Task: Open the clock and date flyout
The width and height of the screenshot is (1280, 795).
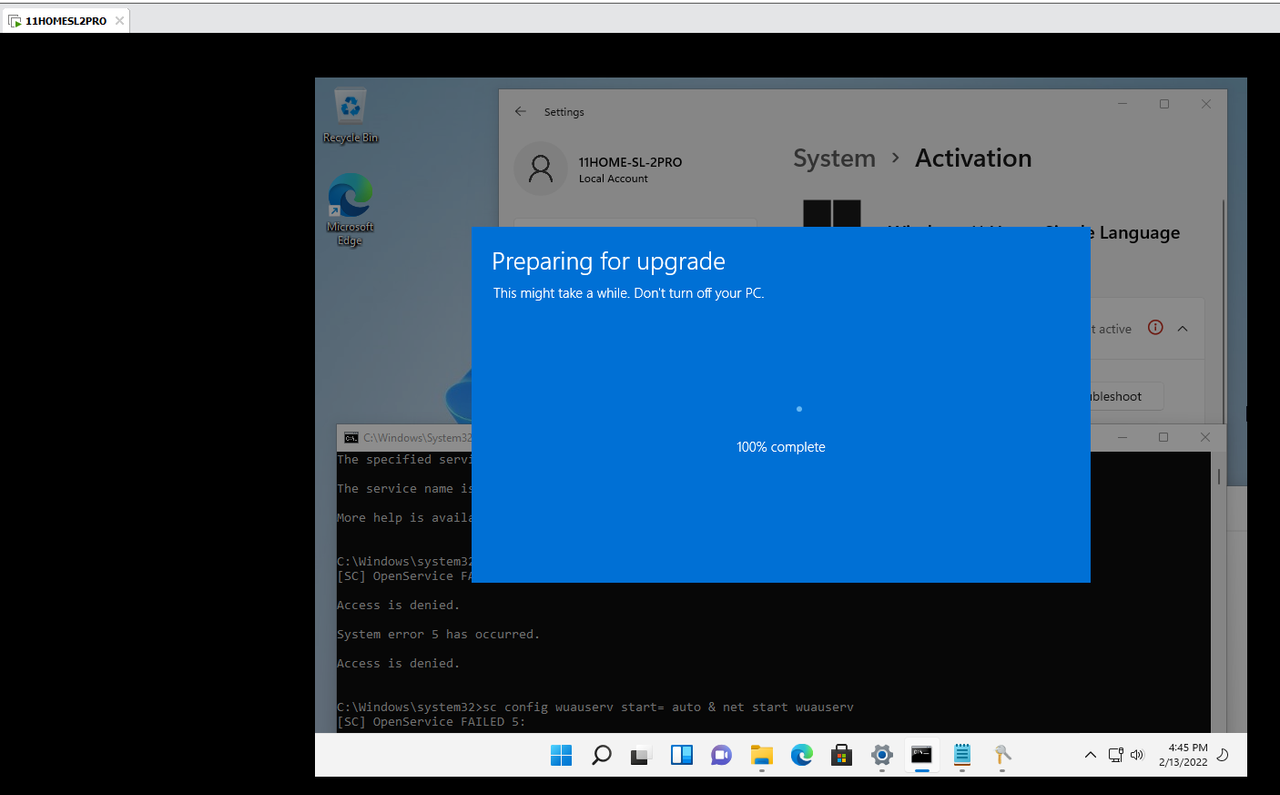Action: coord(1183,755)
